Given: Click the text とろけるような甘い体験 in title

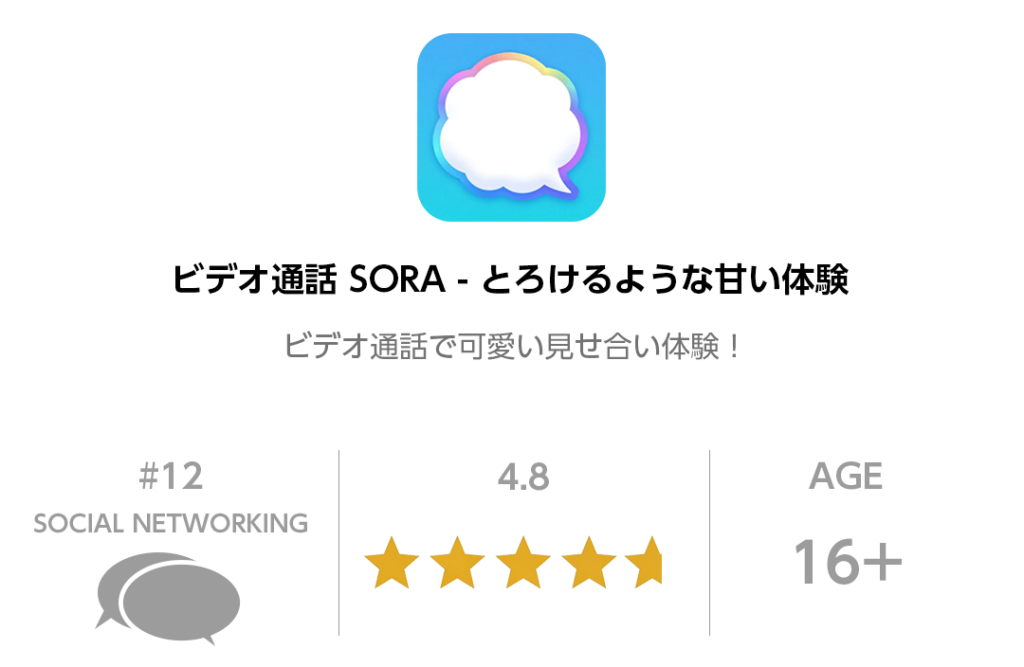Looking at the screenshot, I should (665, 280).
